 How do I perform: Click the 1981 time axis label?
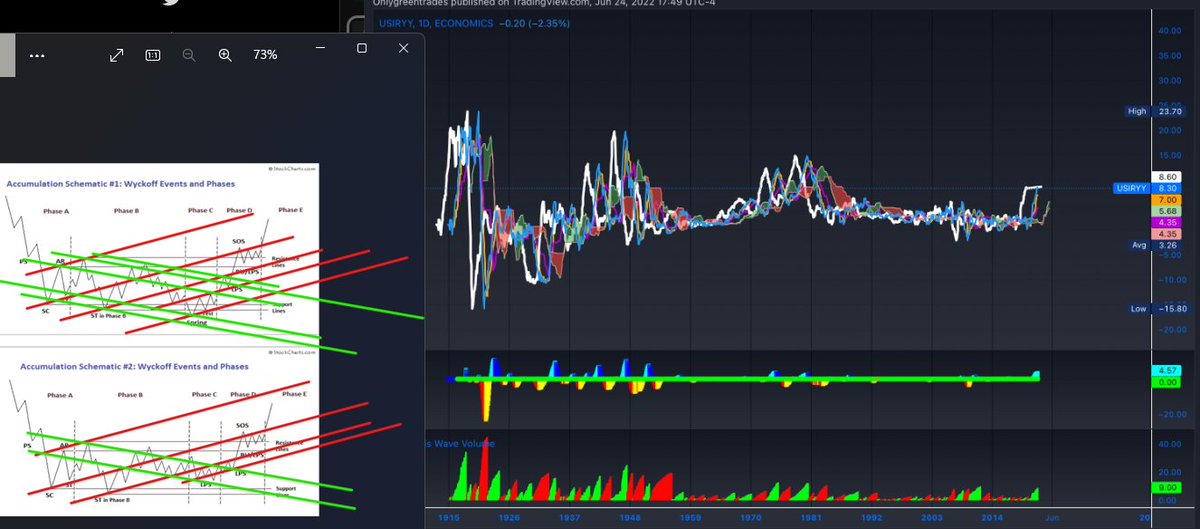(811, 518)
